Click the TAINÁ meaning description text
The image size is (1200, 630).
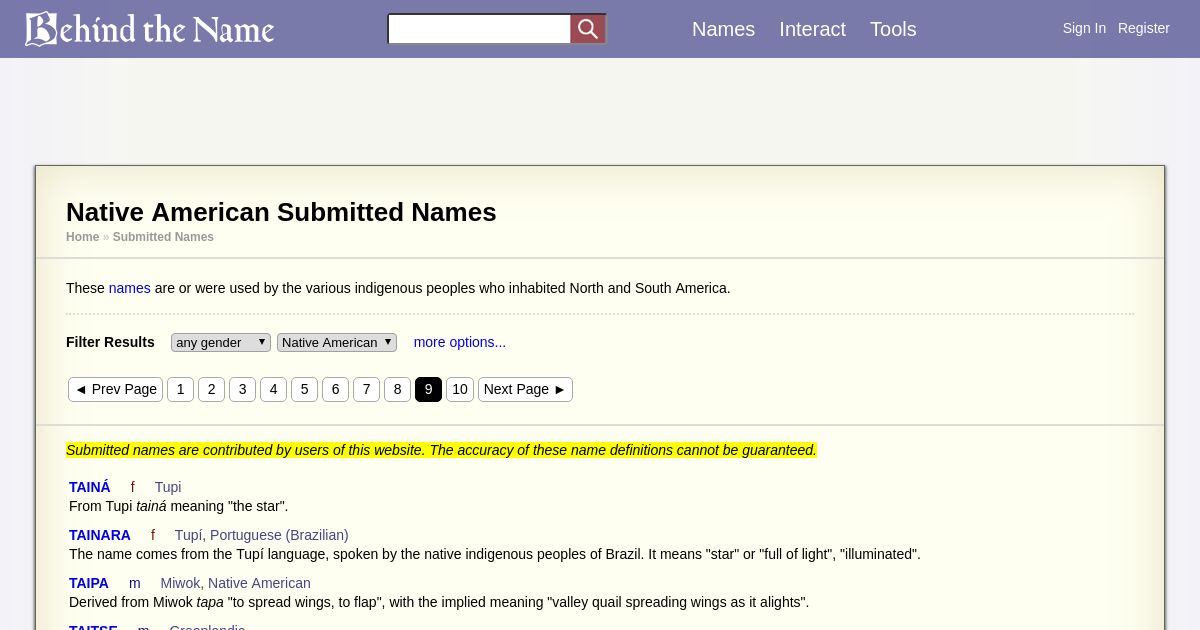coord(178,506)
